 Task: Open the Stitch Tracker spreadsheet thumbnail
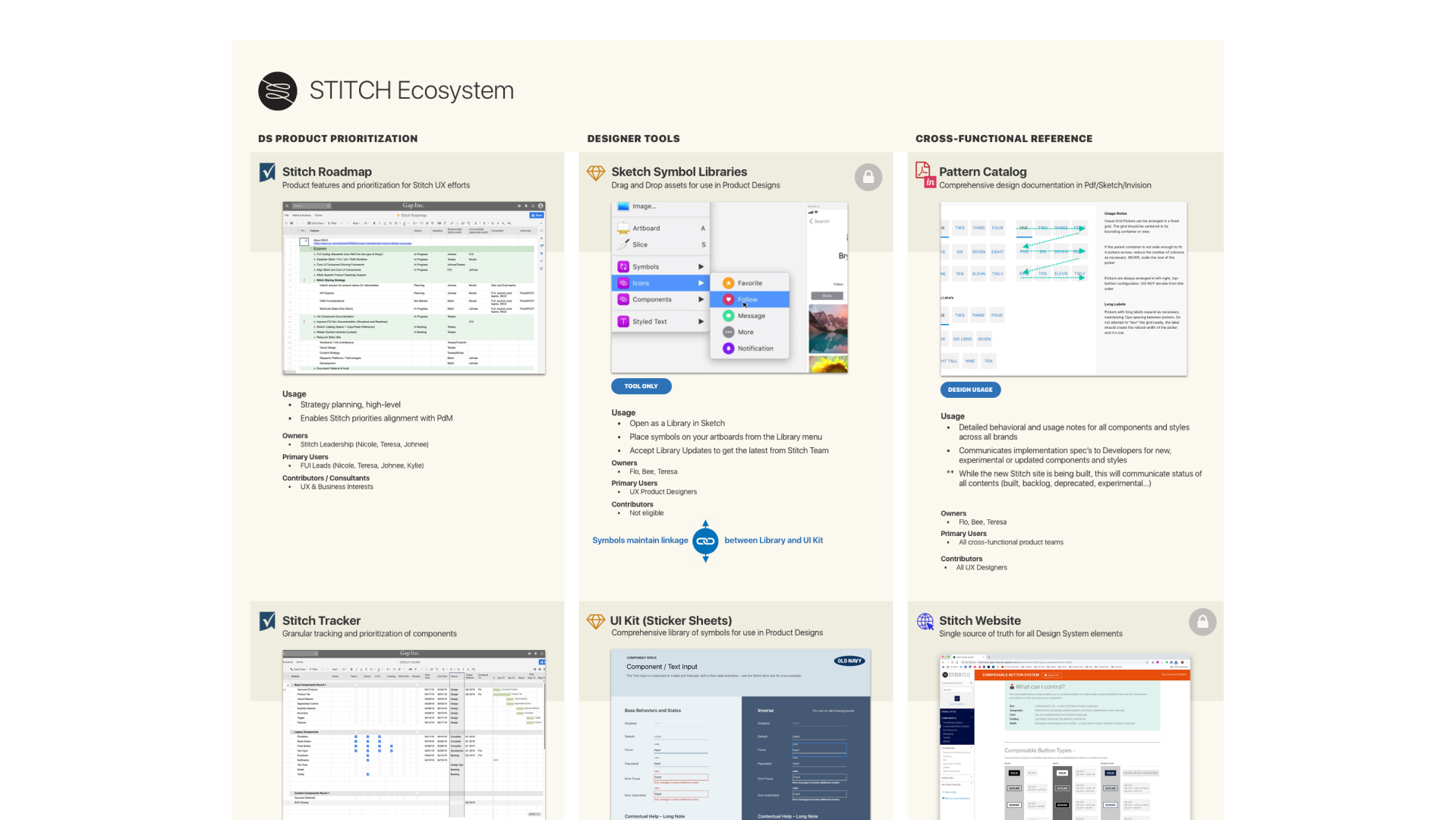coord(414,734)
